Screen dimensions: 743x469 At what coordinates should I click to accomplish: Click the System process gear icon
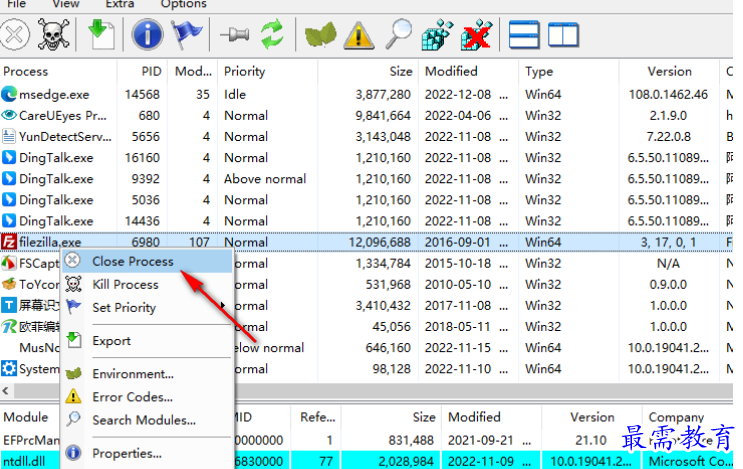tap(9, 369)
